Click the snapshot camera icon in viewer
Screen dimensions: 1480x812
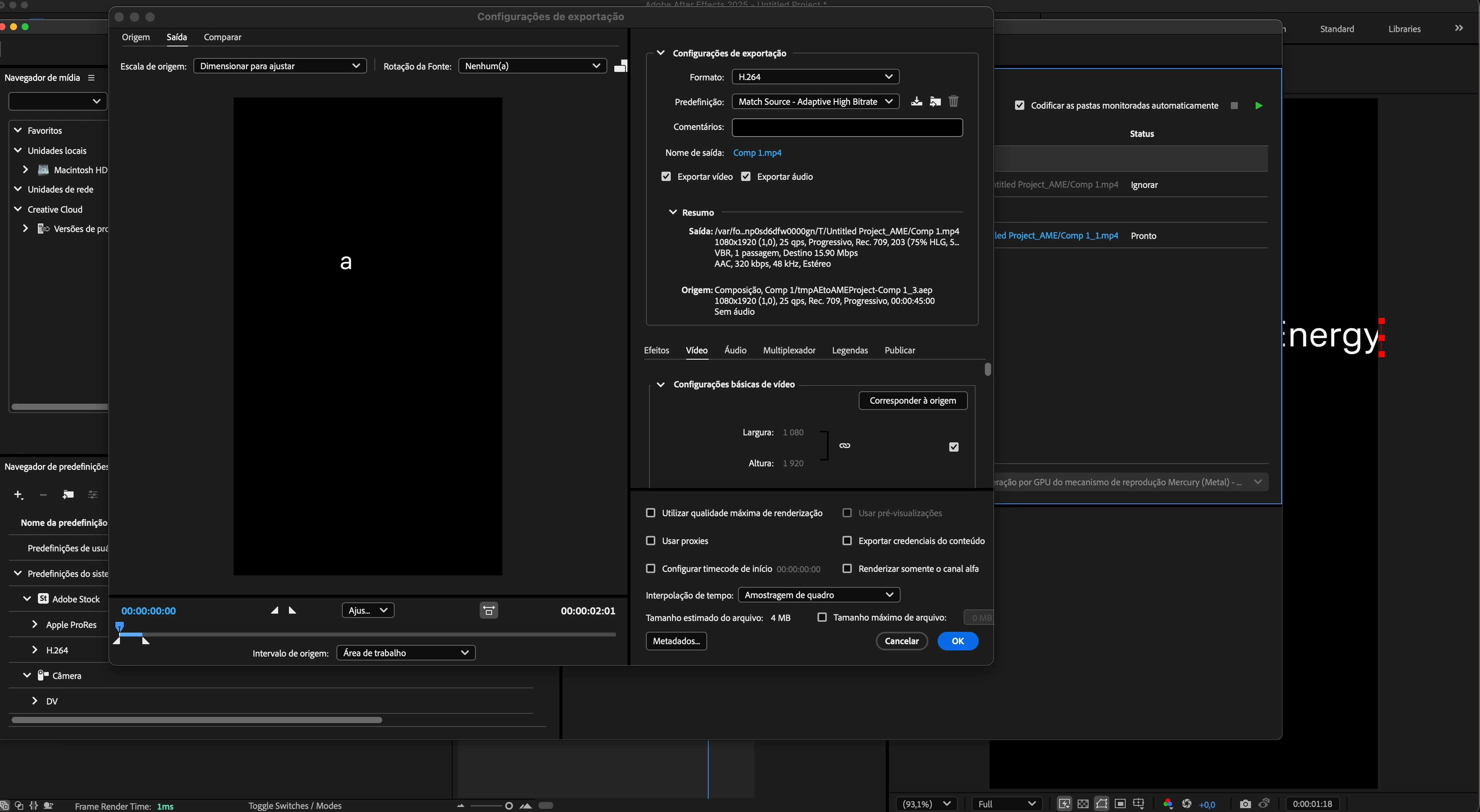click(x=1245, y=804)
